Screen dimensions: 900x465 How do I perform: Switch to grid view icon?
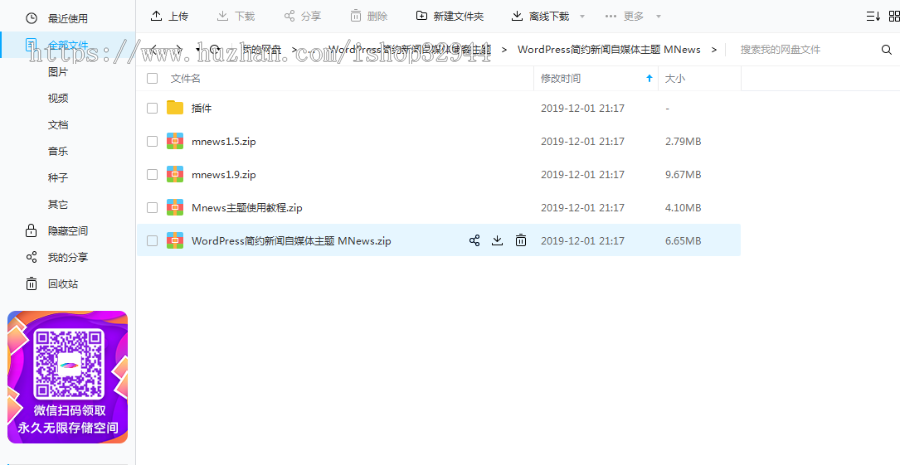[x=894, y=16]
